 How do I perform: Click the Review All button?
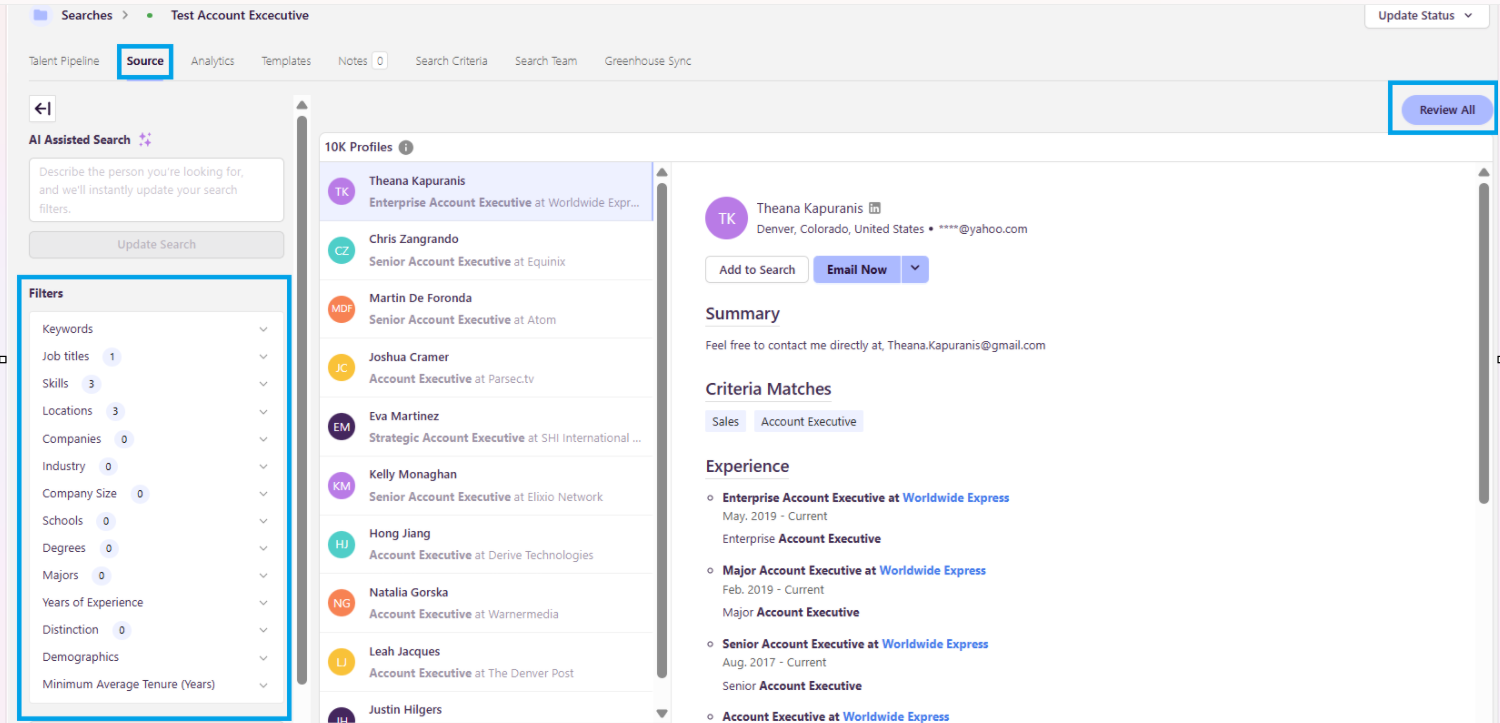(x=1446, y=110)
